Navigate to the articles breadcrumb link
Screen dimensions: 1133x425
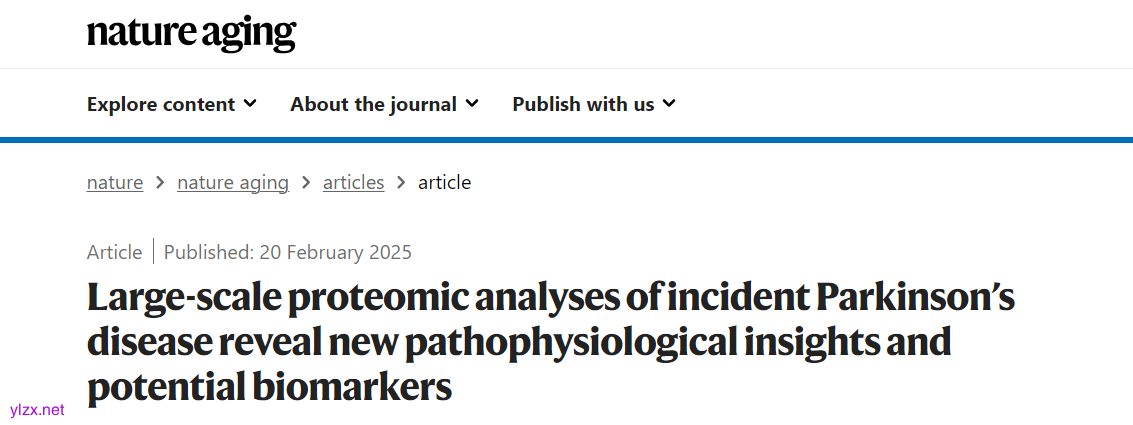click(x=353, y=182)
